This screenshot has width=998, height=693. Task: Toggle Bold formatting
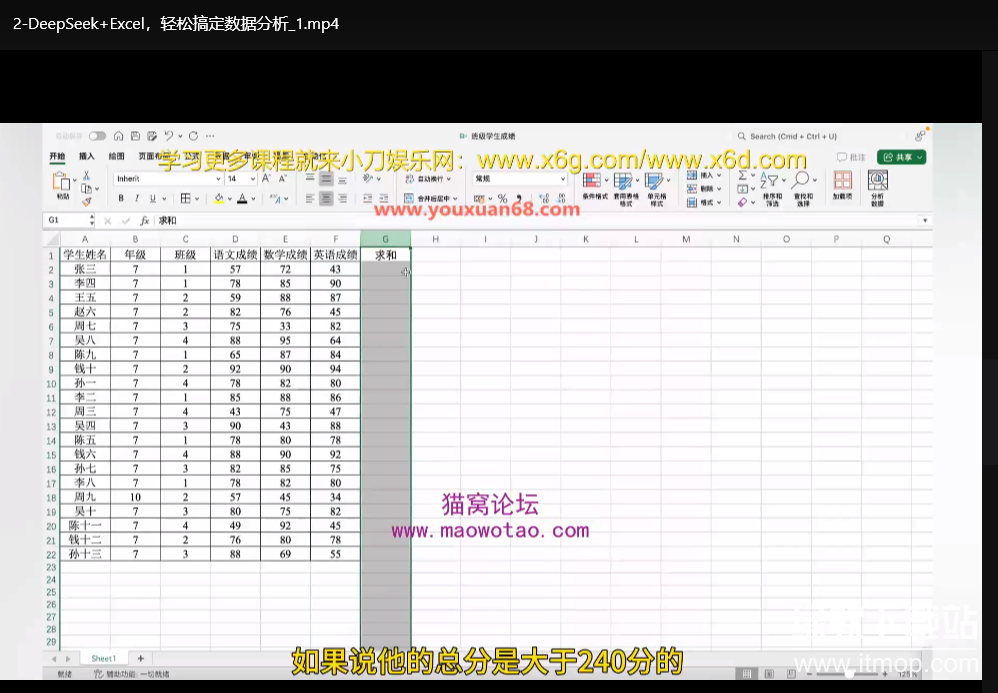click(120, 199)
